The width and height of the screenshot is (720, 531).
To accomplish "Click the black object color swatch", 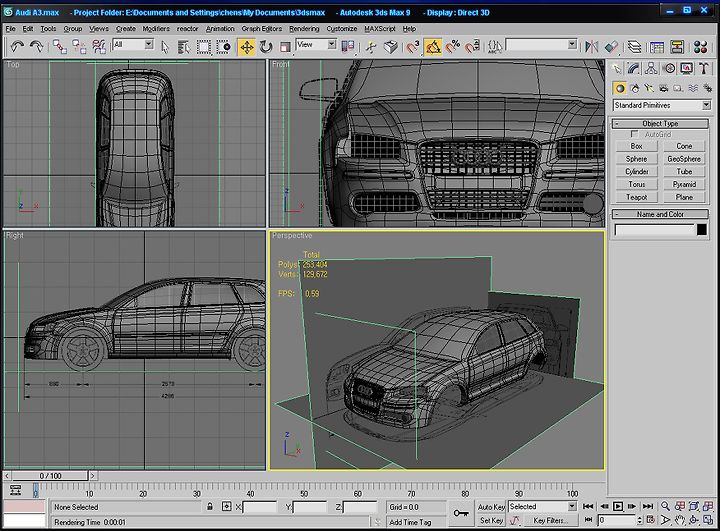I will 702,229.
